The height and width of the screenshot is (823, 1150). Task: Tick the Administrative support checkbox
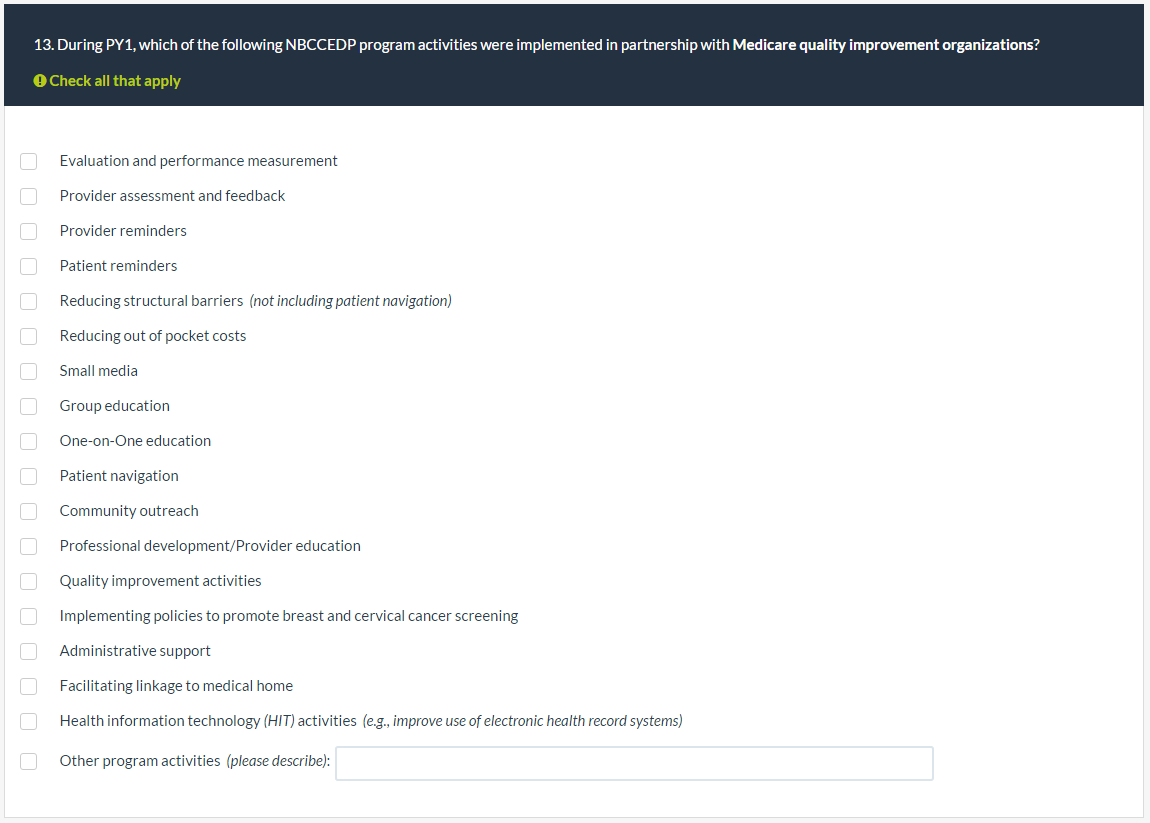coord(29,651)
